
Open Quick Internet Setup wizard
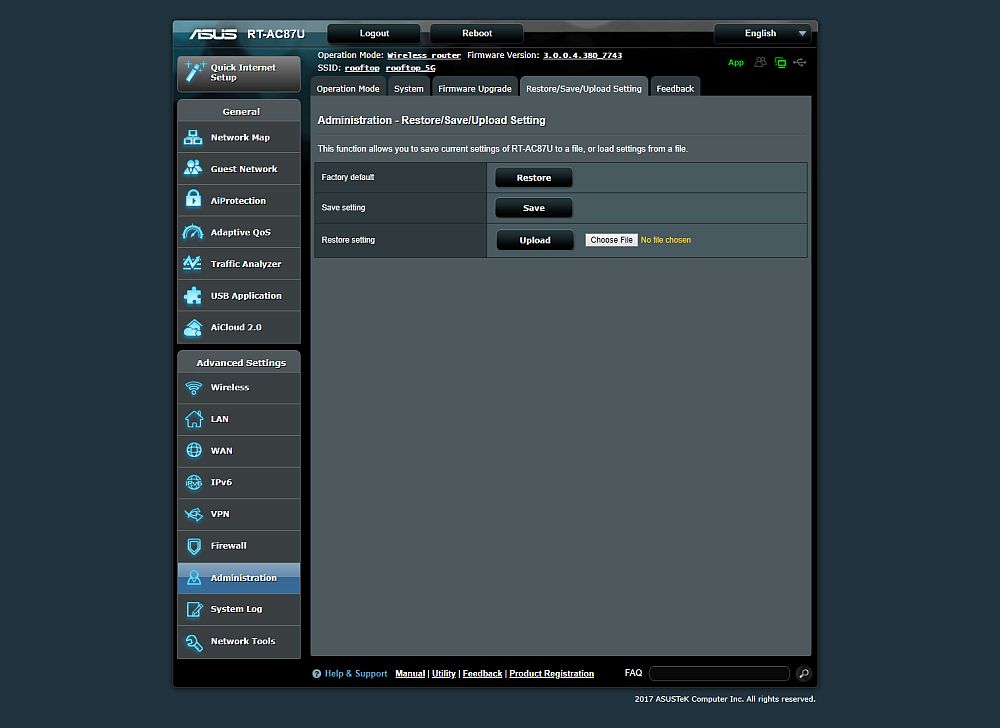tap(238, 73)
